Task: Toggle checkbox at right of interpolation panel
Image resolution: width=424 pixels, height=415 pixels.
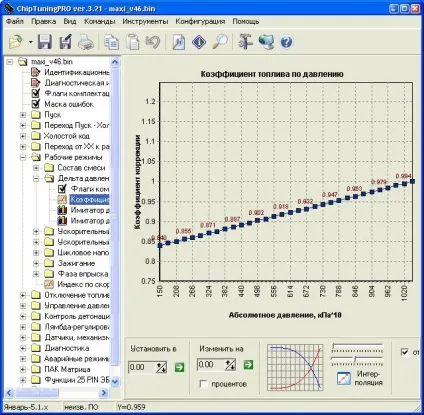Action: (405, 352)
